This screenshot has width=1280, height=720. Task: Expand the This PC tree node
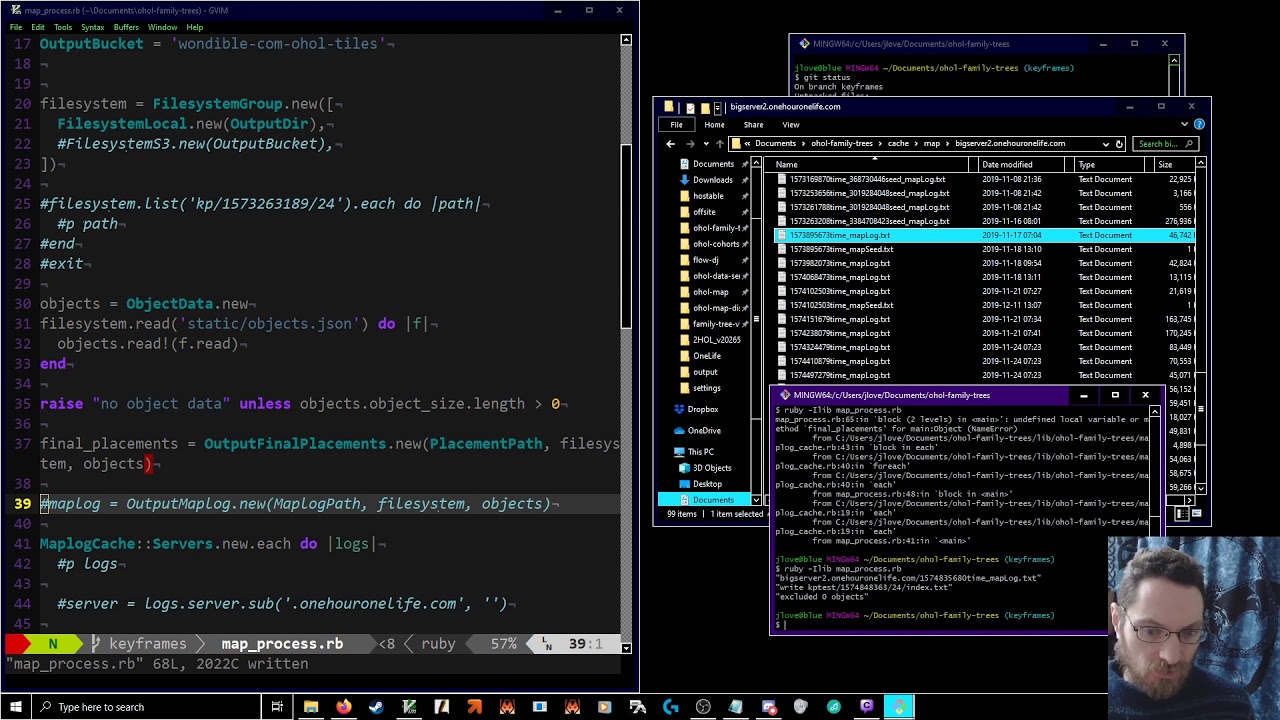[x=674, y=452]
